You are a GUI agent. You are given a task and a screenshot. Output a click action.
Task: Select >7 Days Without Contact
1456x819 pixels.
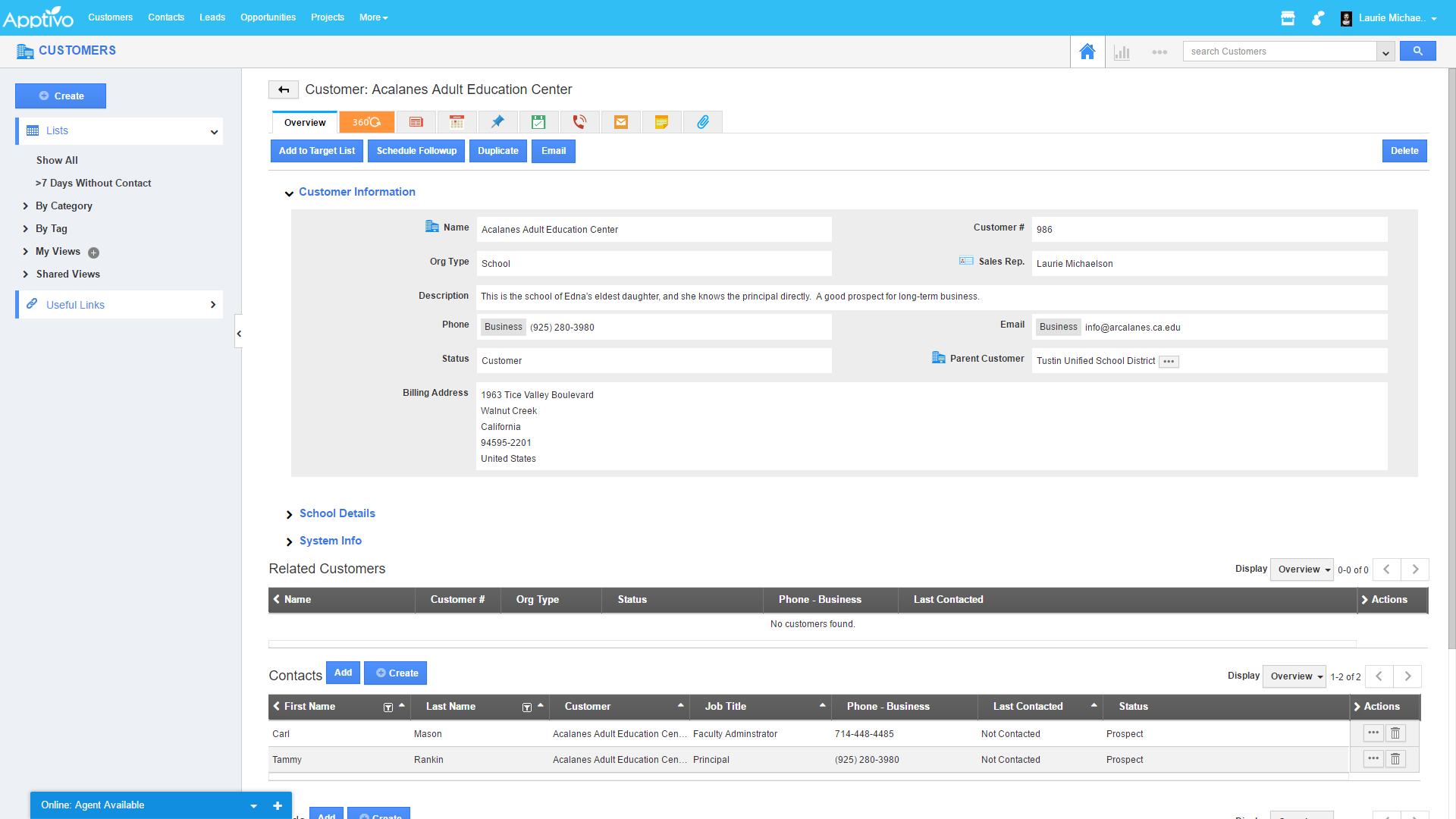pos(93,184)
